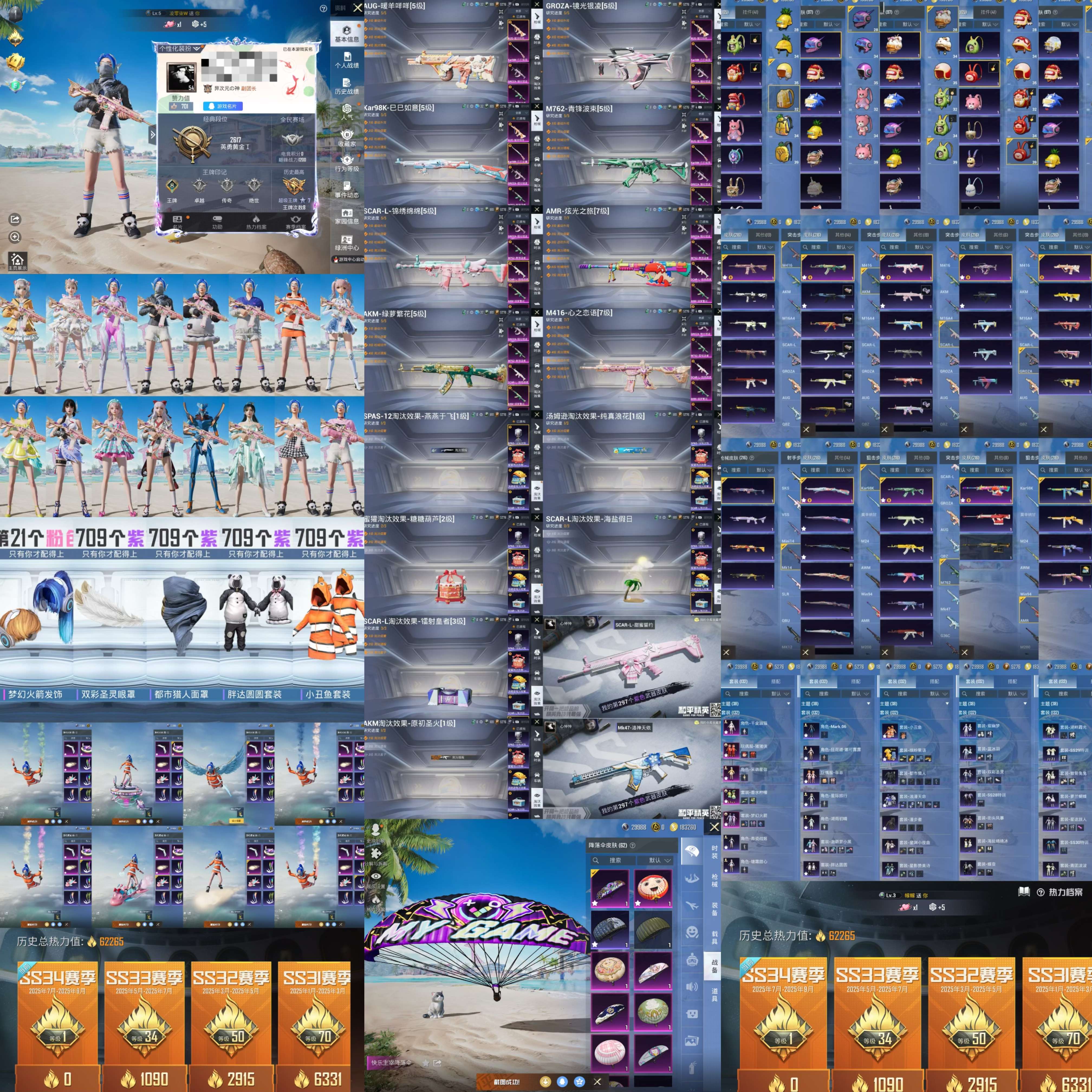The image size is (1092, 1092).
Task: Click the double-arrow expander beside profile card
Action: (x=152, y=135)
